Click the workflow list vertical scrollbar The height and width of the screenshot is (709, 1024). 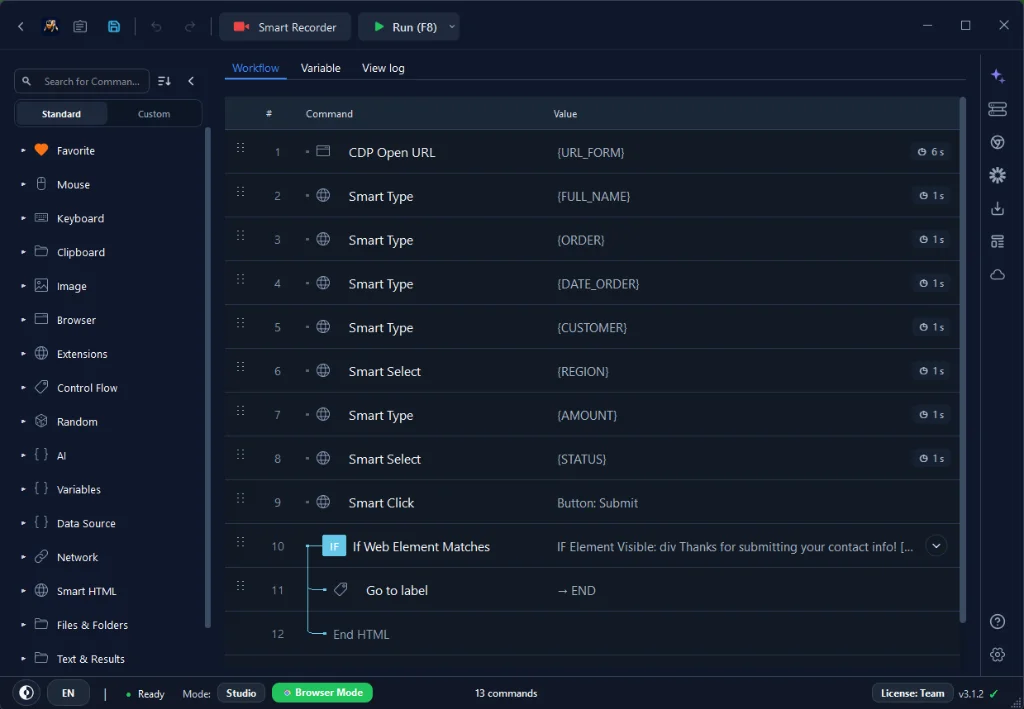pyautogui.click(x=962, y=359)
